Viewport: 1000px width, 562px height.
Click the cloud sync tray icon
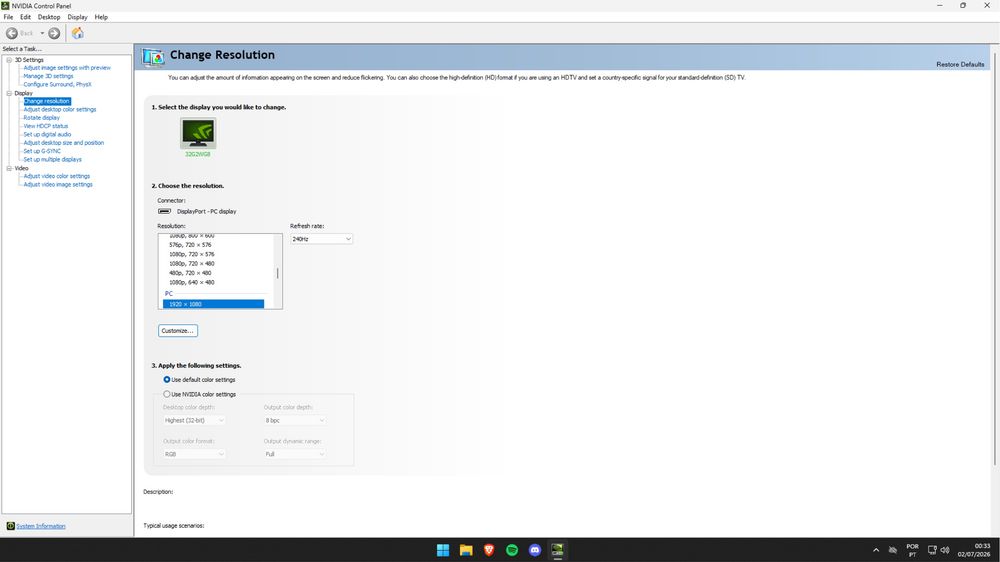click(893, 550)
